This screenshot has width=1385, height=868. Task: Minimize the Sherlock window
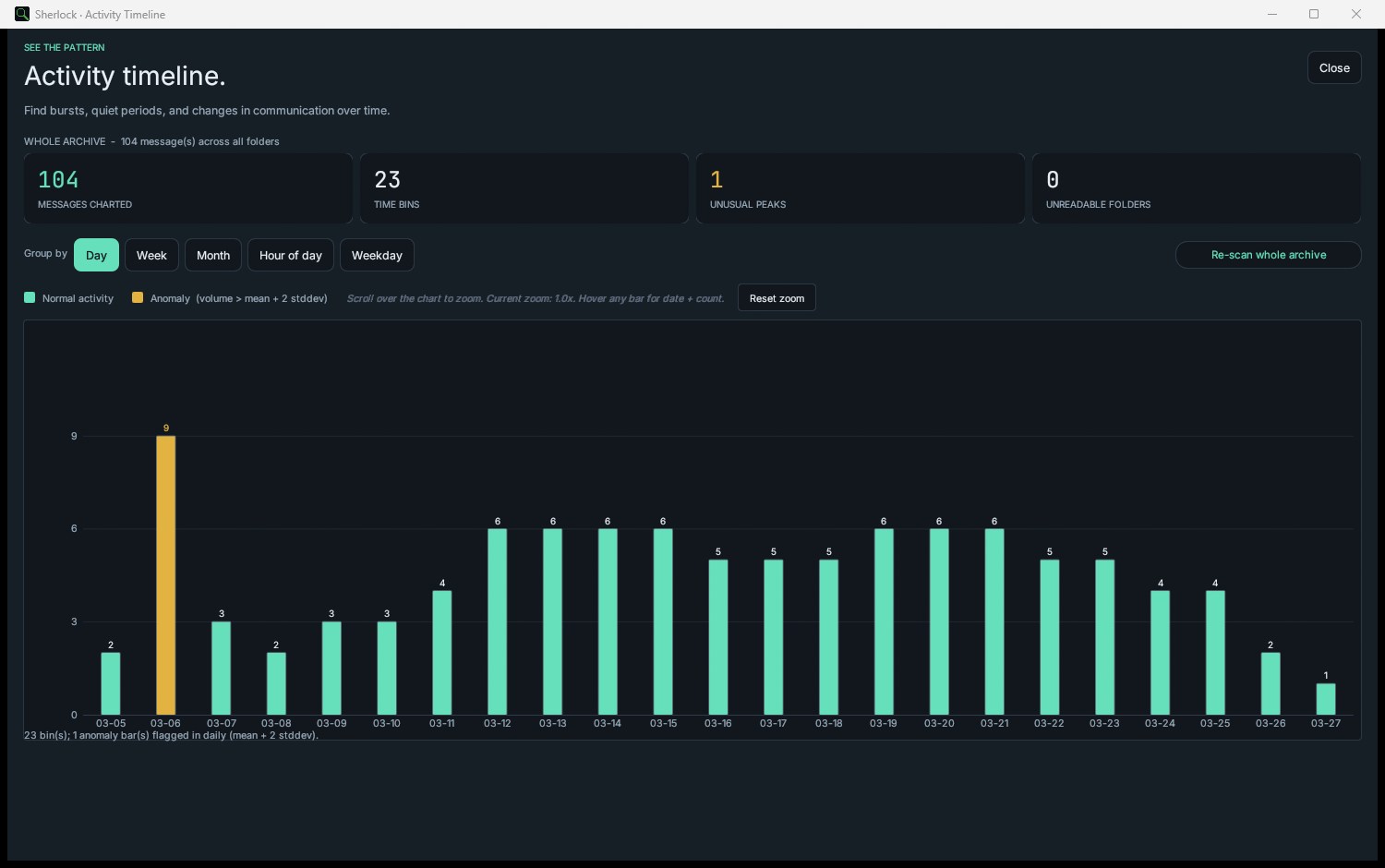(1272, 14)
